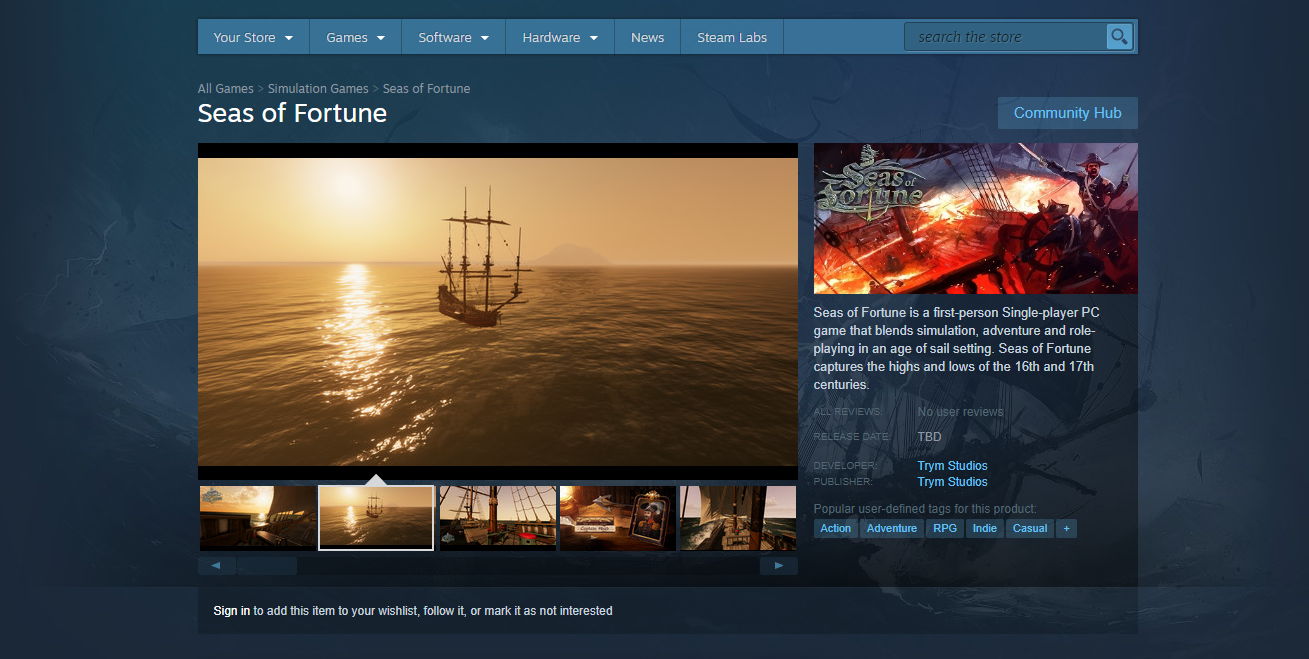The height and width of the screenshot is (659, 1309).
Task: Expand the Hardware dropdown menu
Action: [x=560, y=37]
